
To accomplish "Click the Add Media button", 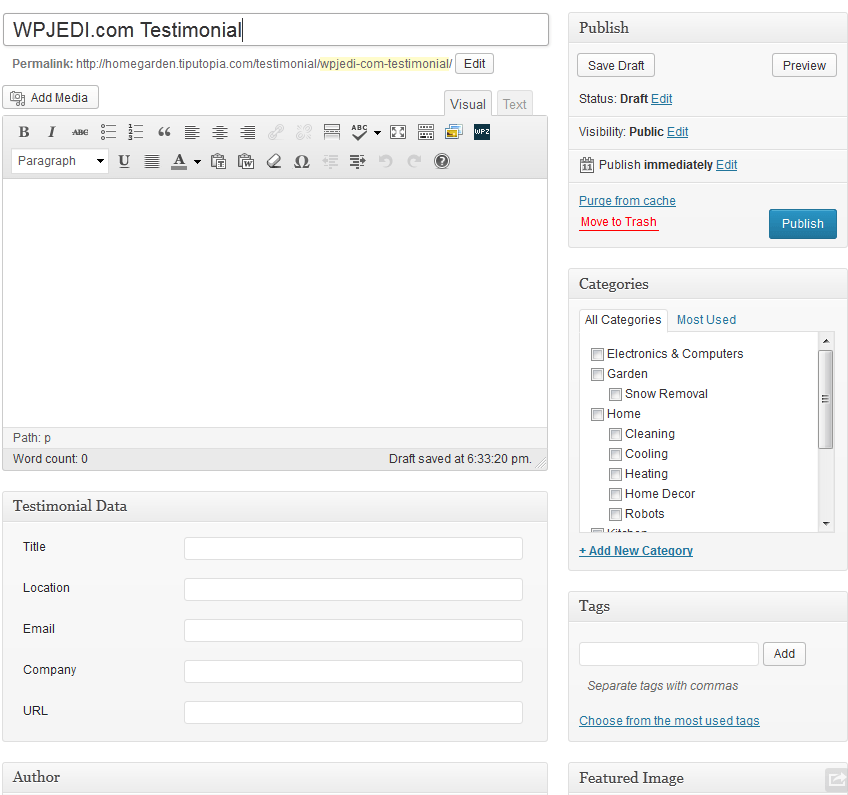I will click(50, 97).
